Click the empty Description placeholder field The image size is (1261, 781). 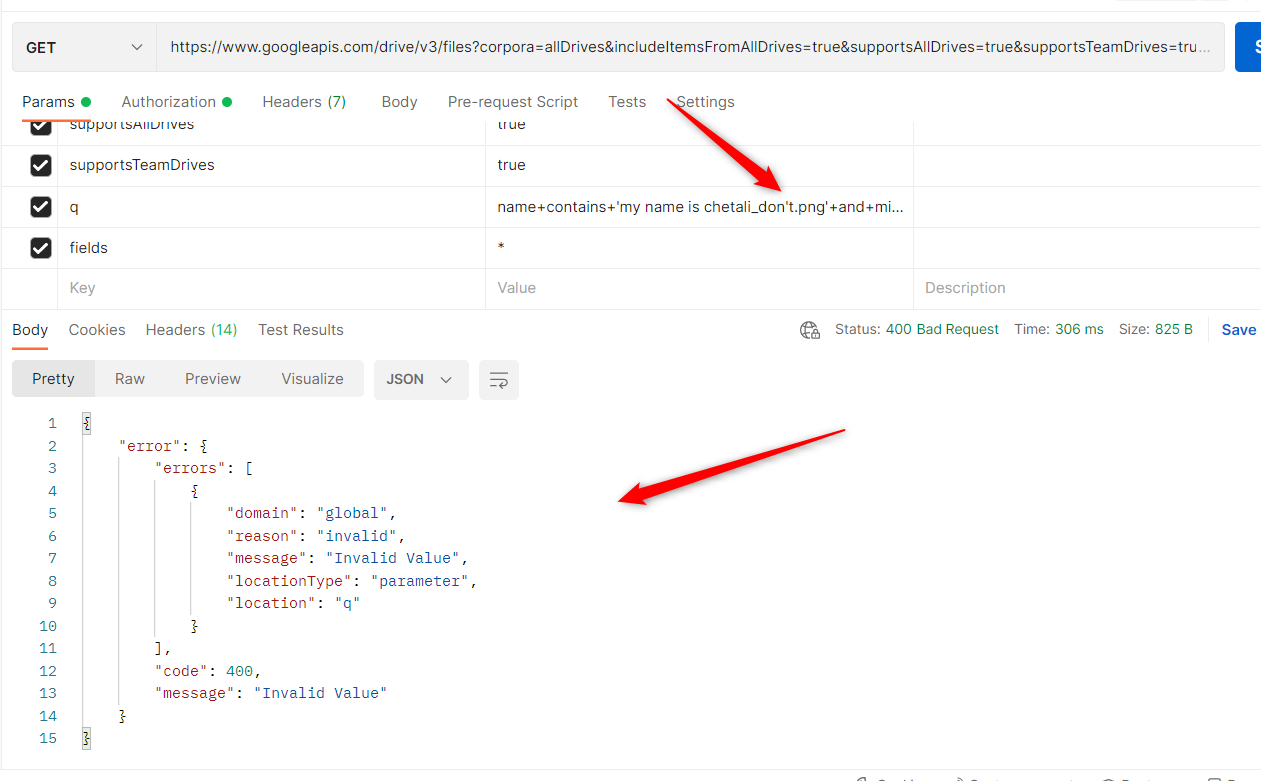[1087, 288]
